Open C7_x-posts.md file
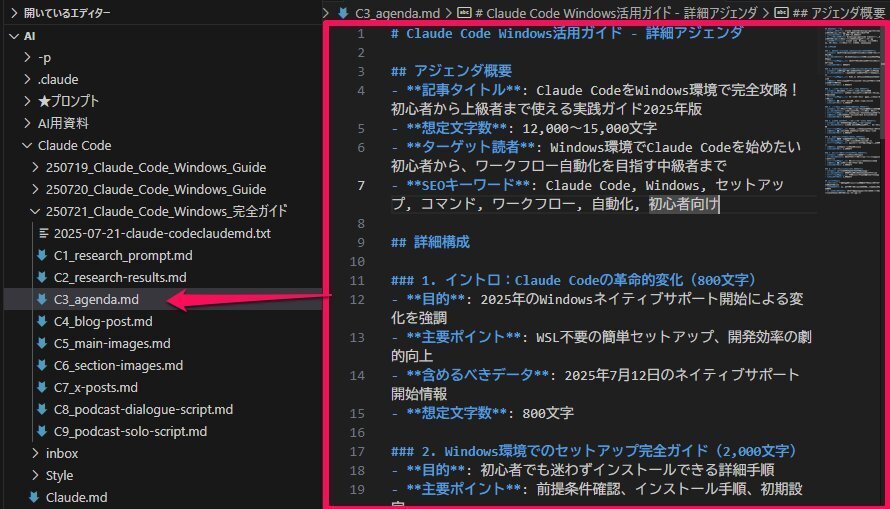Viewport: 890px width, 509px height. point(95,388)
